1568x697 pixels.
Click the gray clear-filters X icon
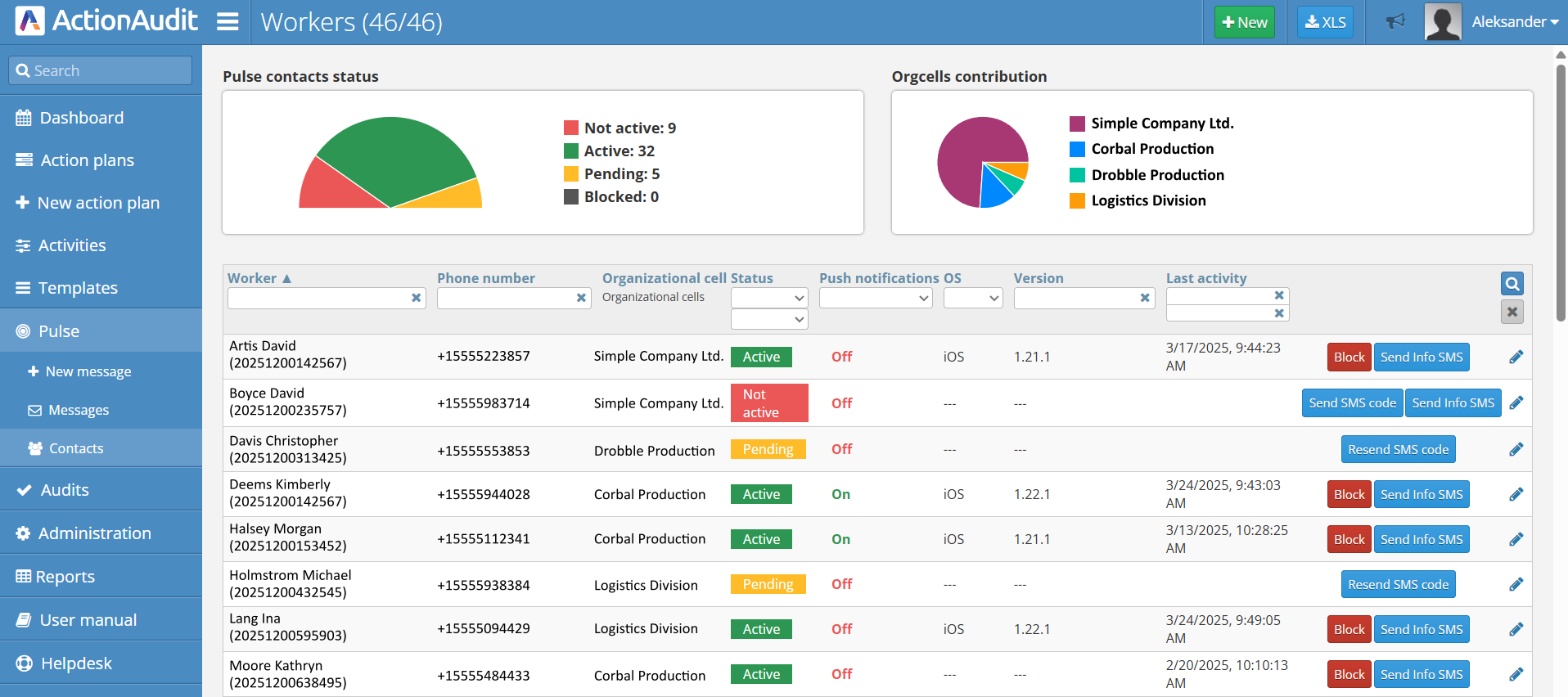(1512, 312)
